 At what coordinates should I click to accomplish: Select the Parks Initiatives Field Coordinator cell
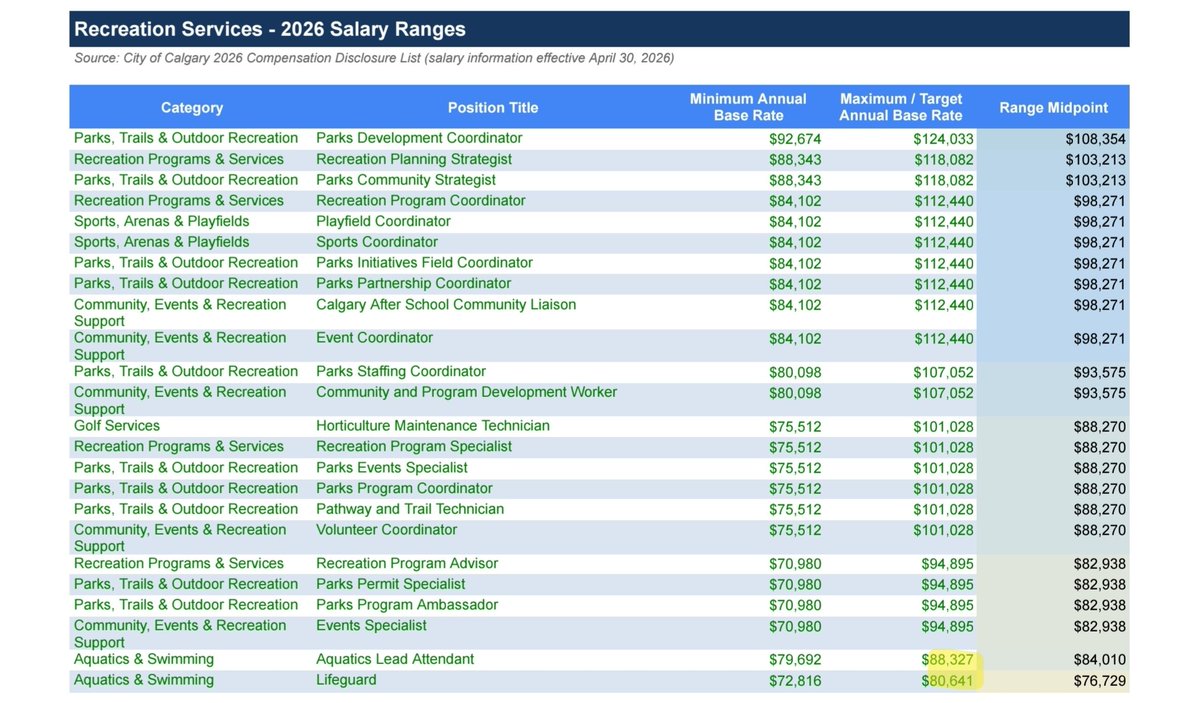coord(424,263)
